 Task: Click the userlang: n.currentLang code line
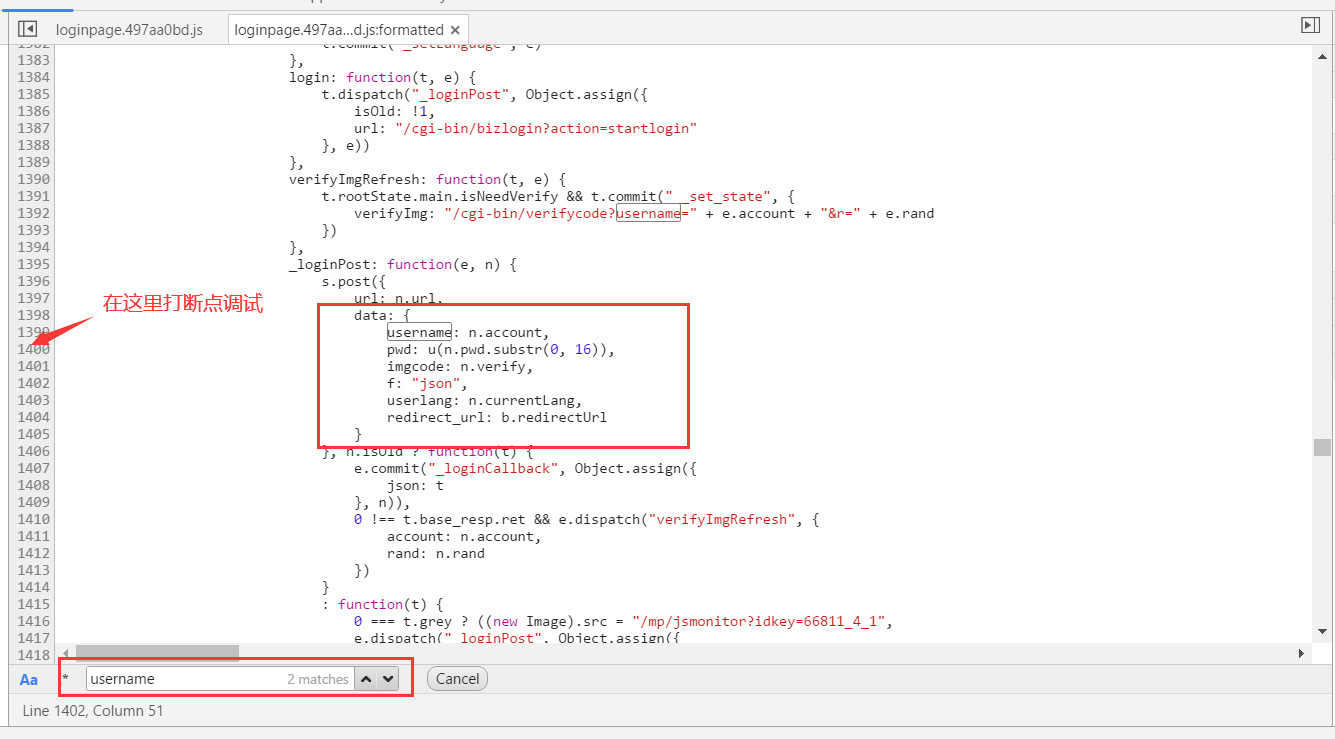click(x=484, y=400)
